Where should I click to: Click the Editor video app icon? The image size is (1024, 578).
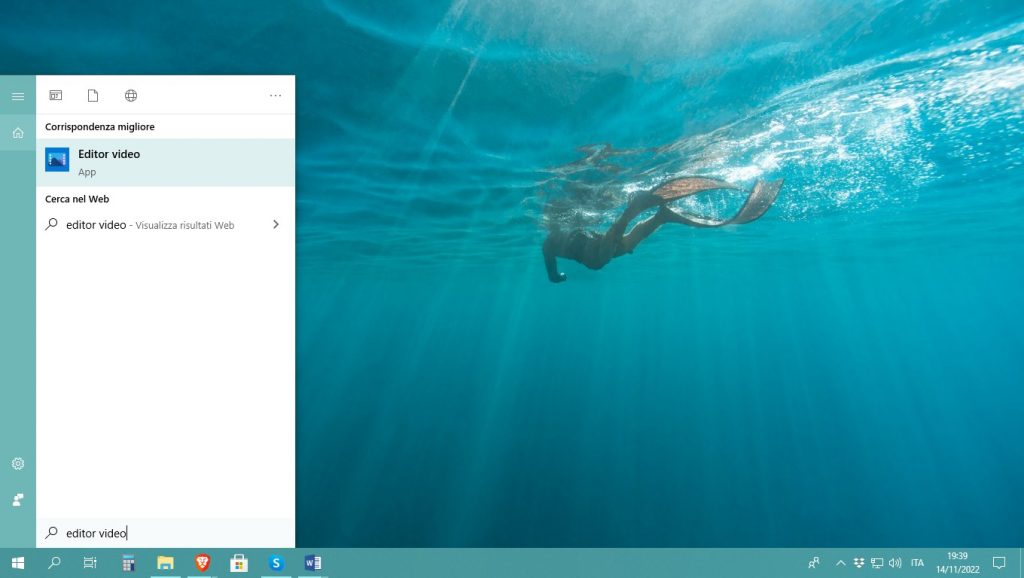pos(57,160)
